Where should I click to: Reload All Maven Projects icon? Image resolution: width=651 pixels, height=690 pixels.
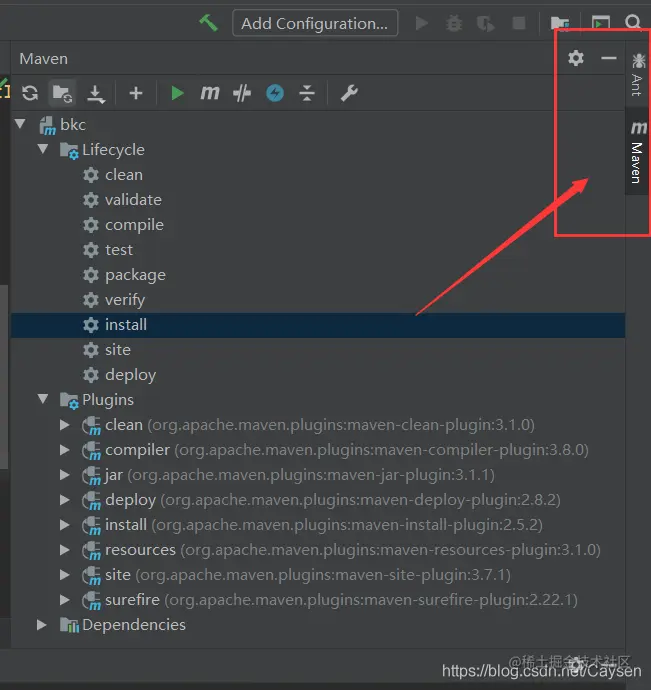pyautogui.click(x=30, y=93)
